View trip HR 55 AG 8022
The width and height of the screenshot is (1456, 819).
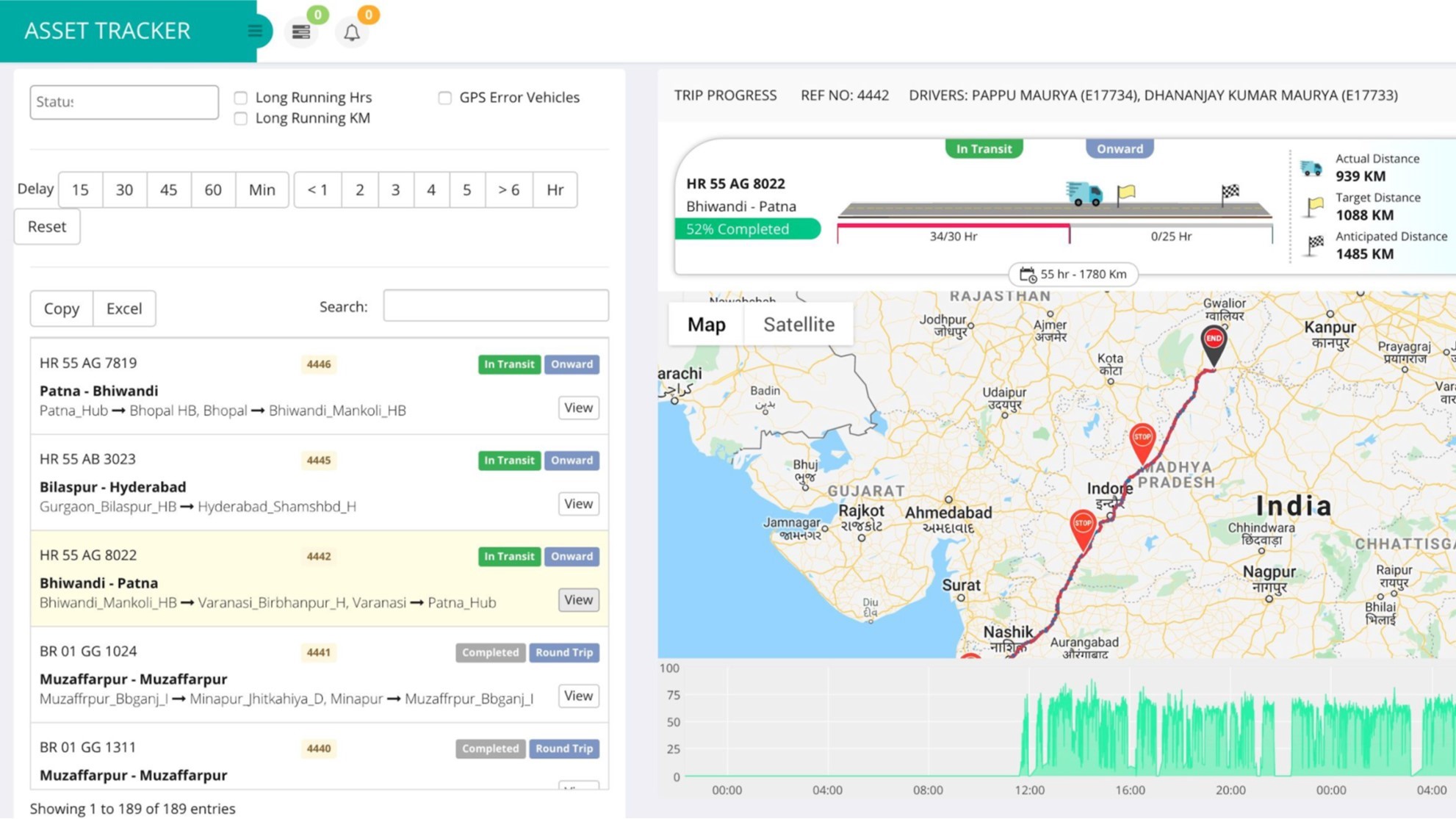(578, 600)
